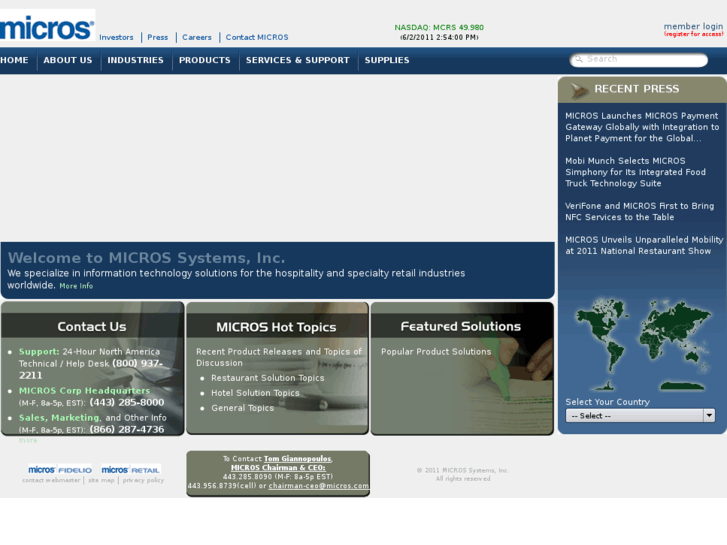Click the 2011 MICROS Systems copyright text
Image resolution: width=727 pixels, height=545 pixels.
point(463,474)
